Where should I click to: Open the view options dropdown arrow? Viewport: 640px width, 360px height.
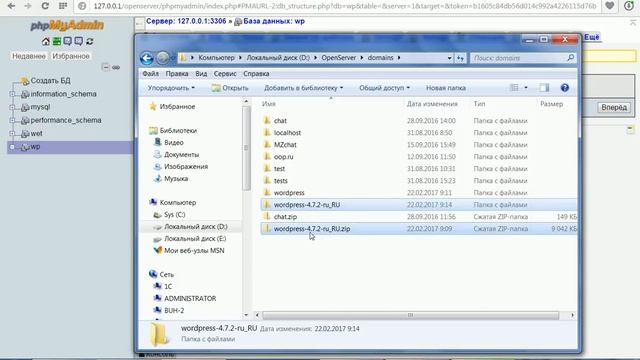[526, 88]
